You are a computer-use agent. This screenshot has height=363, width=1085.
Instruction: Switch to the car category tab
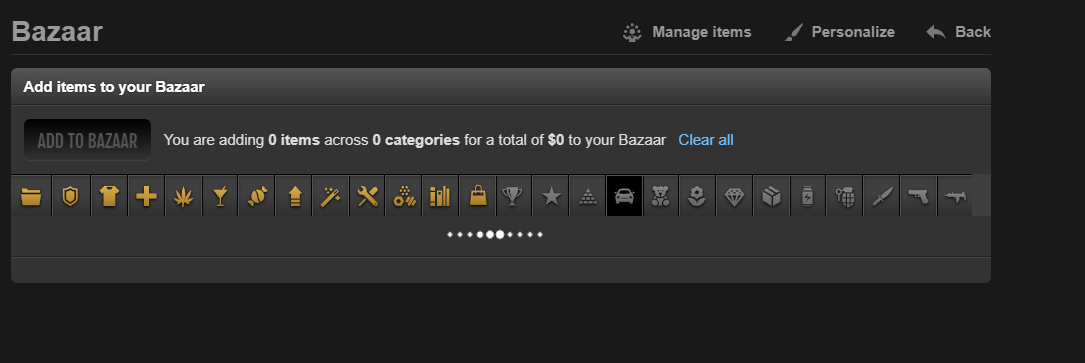pyautogui.click(x=624, y=196)
